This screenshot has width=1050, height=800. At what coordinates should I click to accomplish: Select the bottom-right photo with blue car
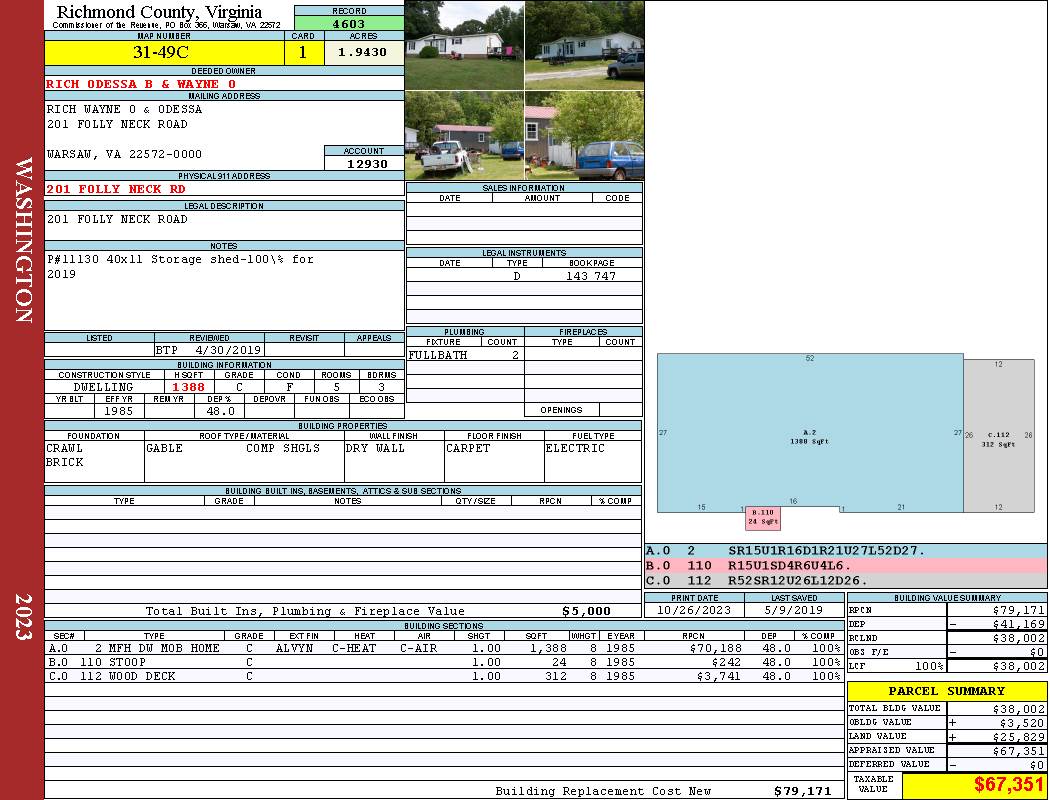pos(584,136)
